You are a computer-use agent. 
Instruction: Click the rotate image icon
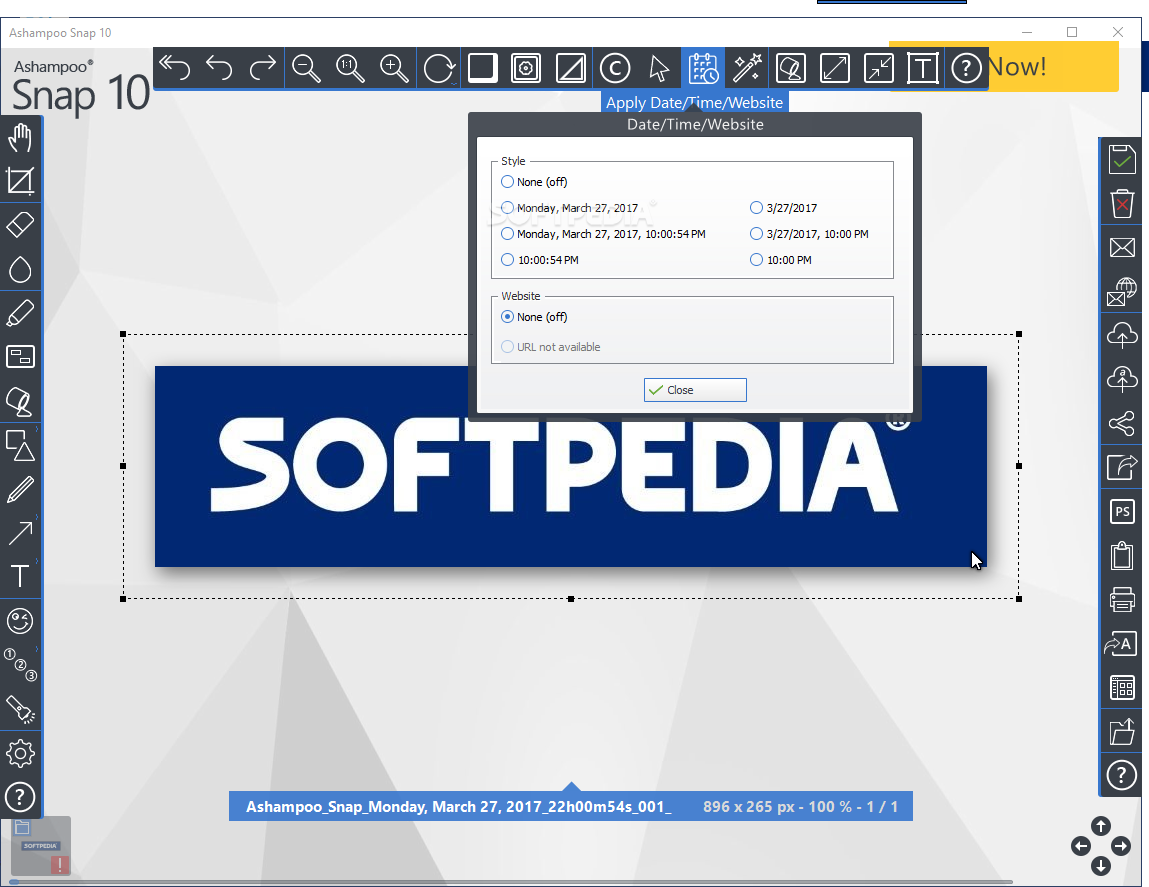coord(439,68)
